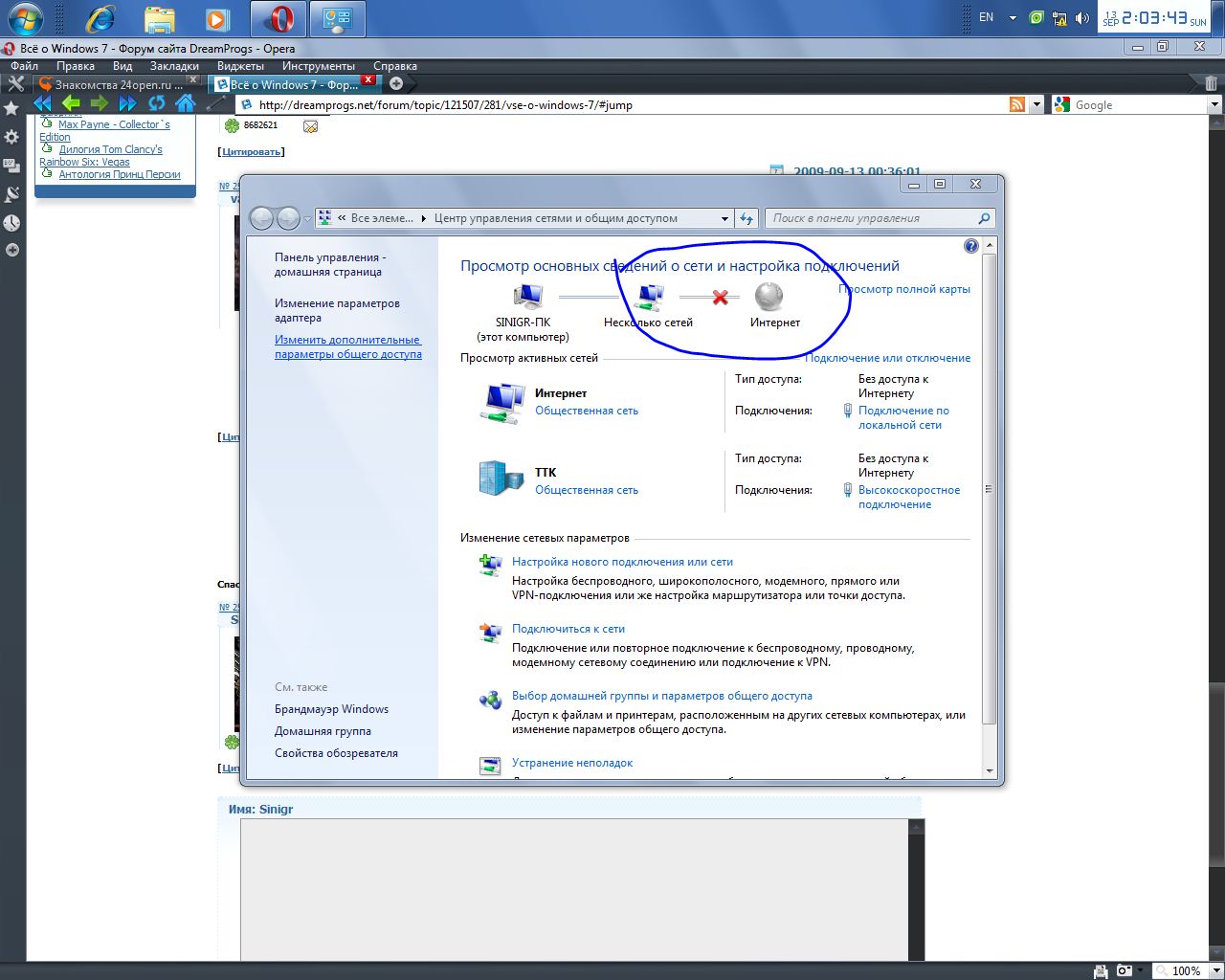The width and height of the screenshot is (1225, 980).
Task: Open the Инструменты menu
Action: (319, 66)
